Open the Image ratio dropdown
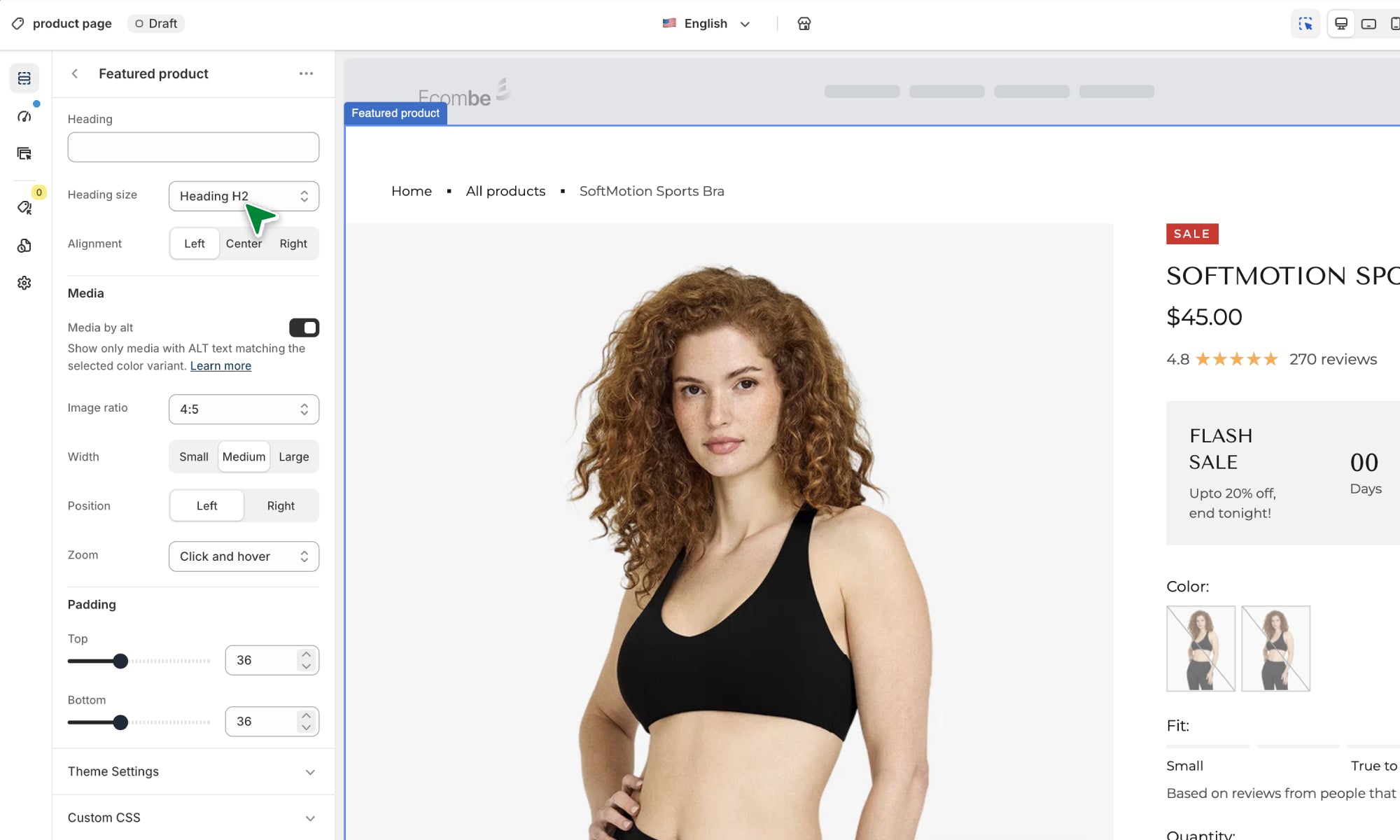 pyautogui.click(x=244, y=409)
